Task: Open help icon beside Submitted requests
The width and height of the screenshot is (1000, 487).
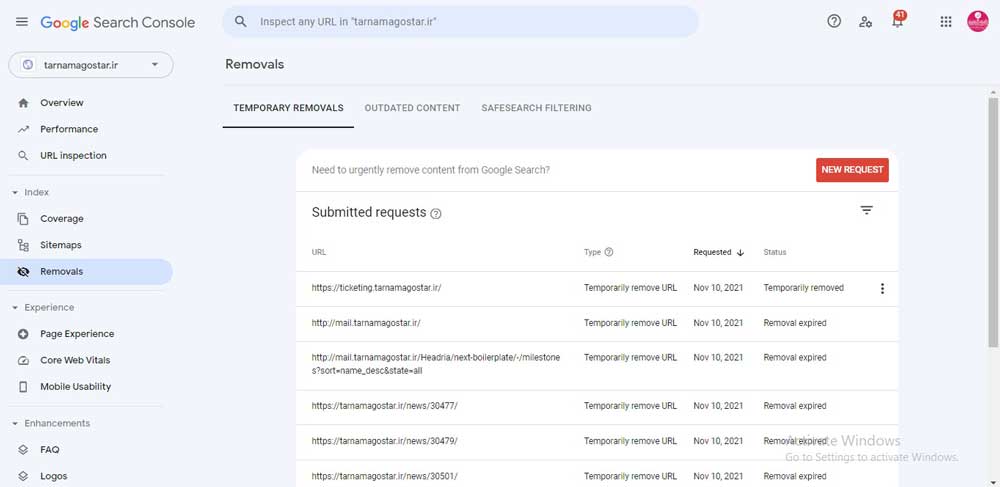Action: tap(436, 214)
